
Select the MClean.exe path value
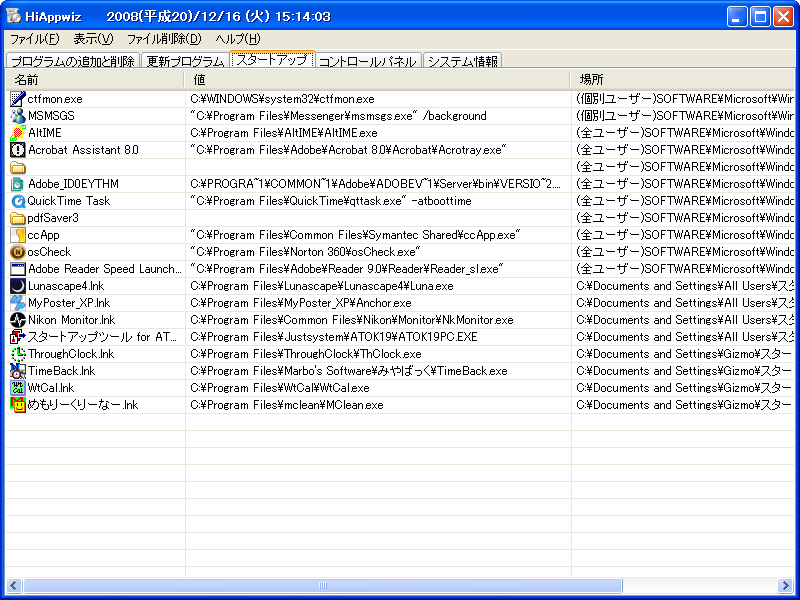pos(286,405)
